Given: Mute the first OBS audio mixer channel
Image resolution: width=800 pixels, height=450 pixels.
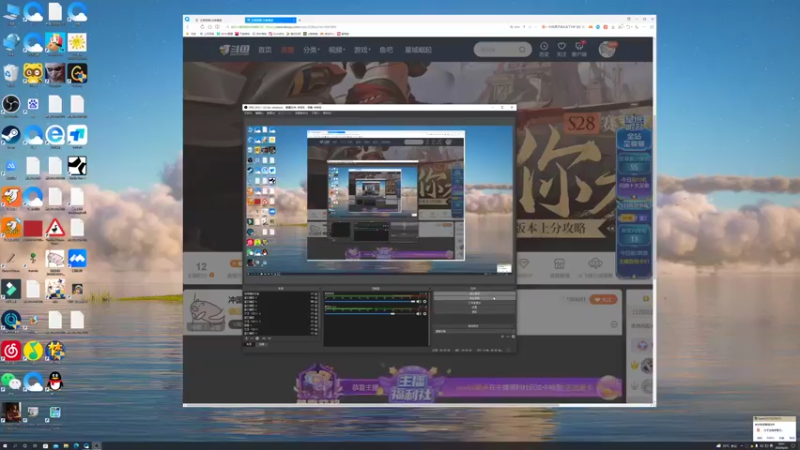Looking at the screenshot, I should click(x=419, y=302).
